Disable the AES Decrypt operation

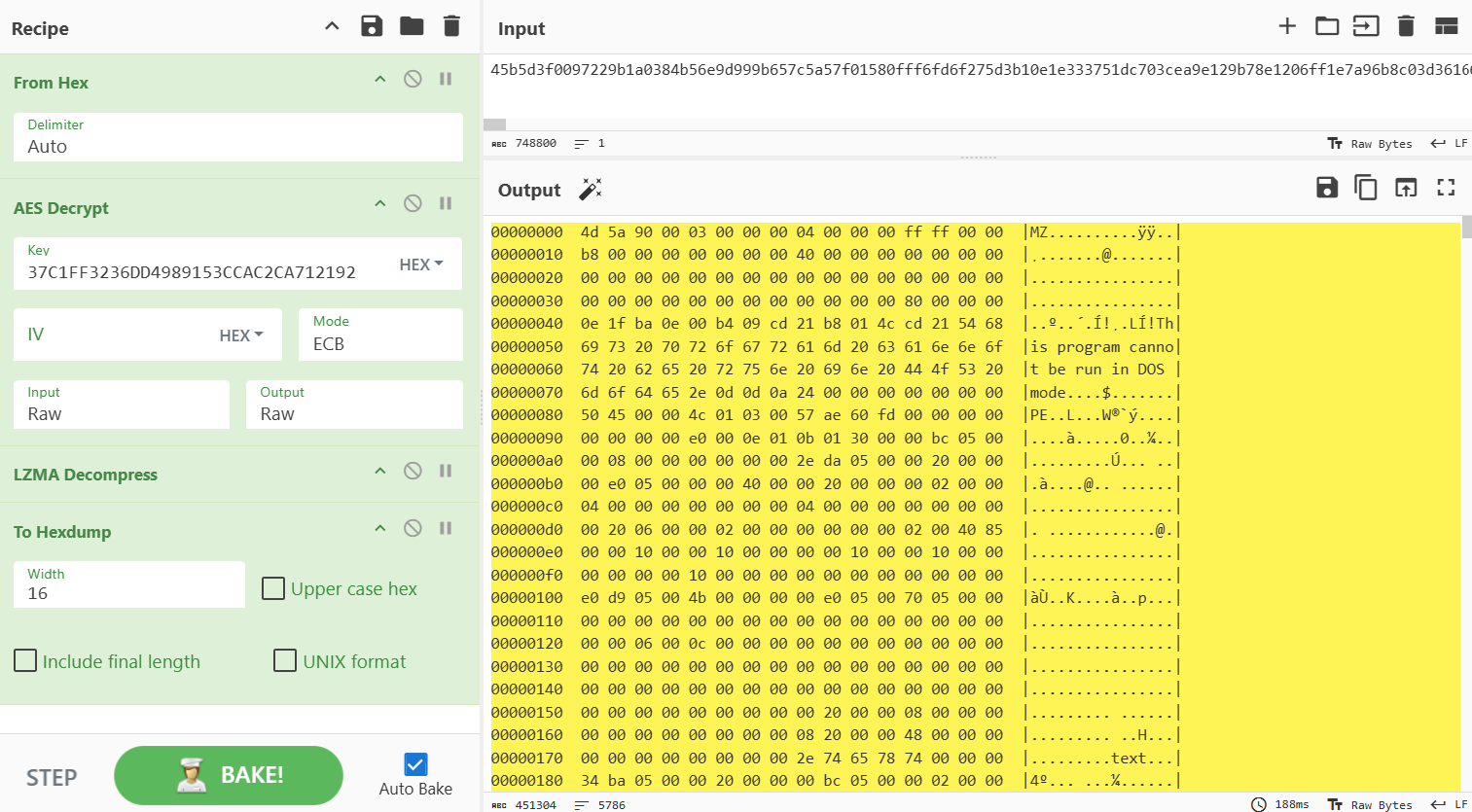(x=413, y=203)
